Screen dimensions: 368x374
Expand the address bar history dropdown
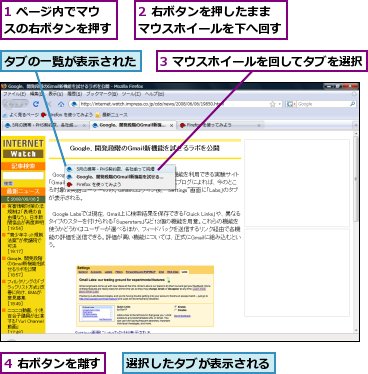tap(279, 104)
